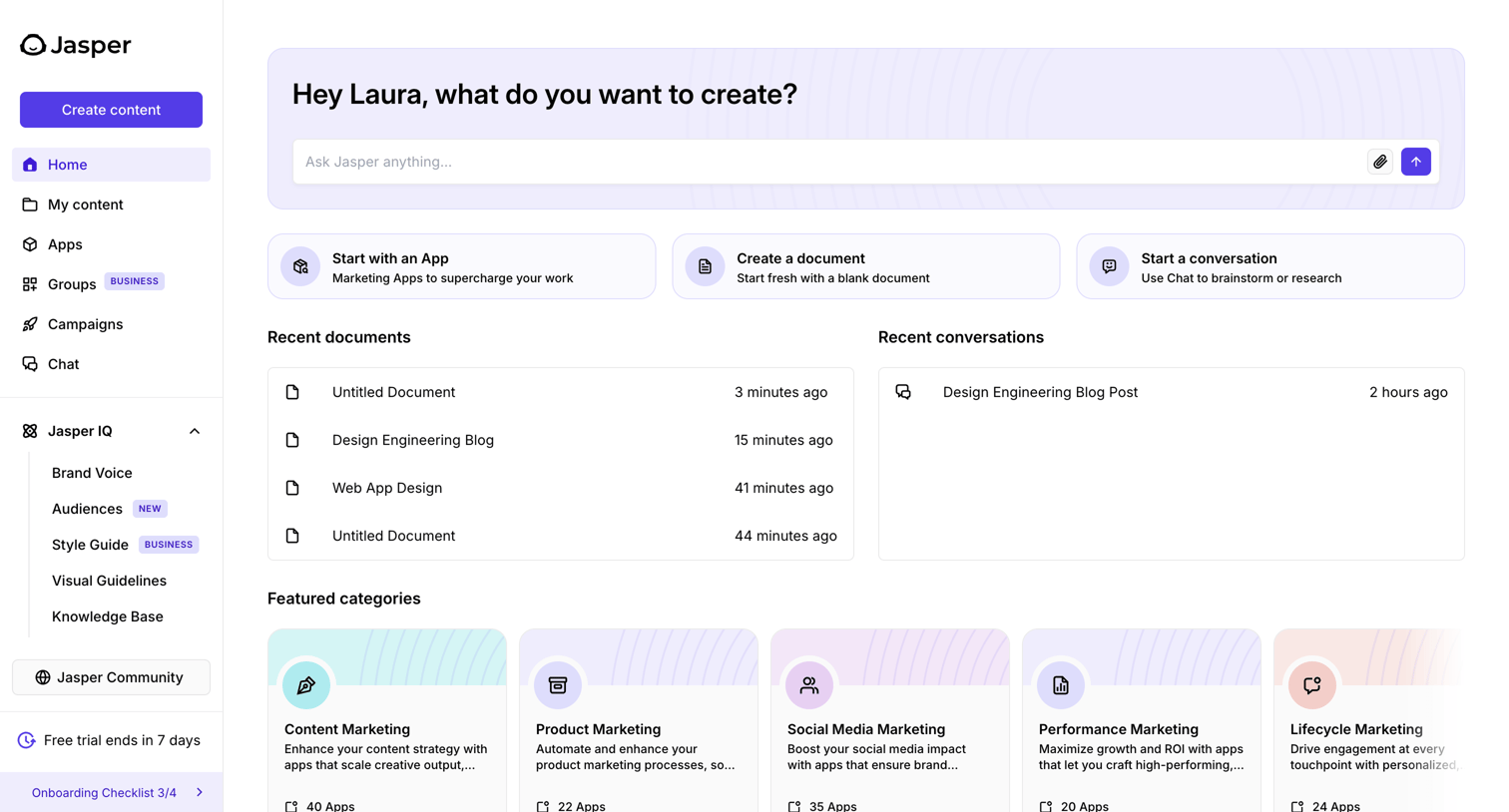The height and width of the screenshot is (812, 1509).
Task: Select the Start with an App card
Action: click(461, 266)
